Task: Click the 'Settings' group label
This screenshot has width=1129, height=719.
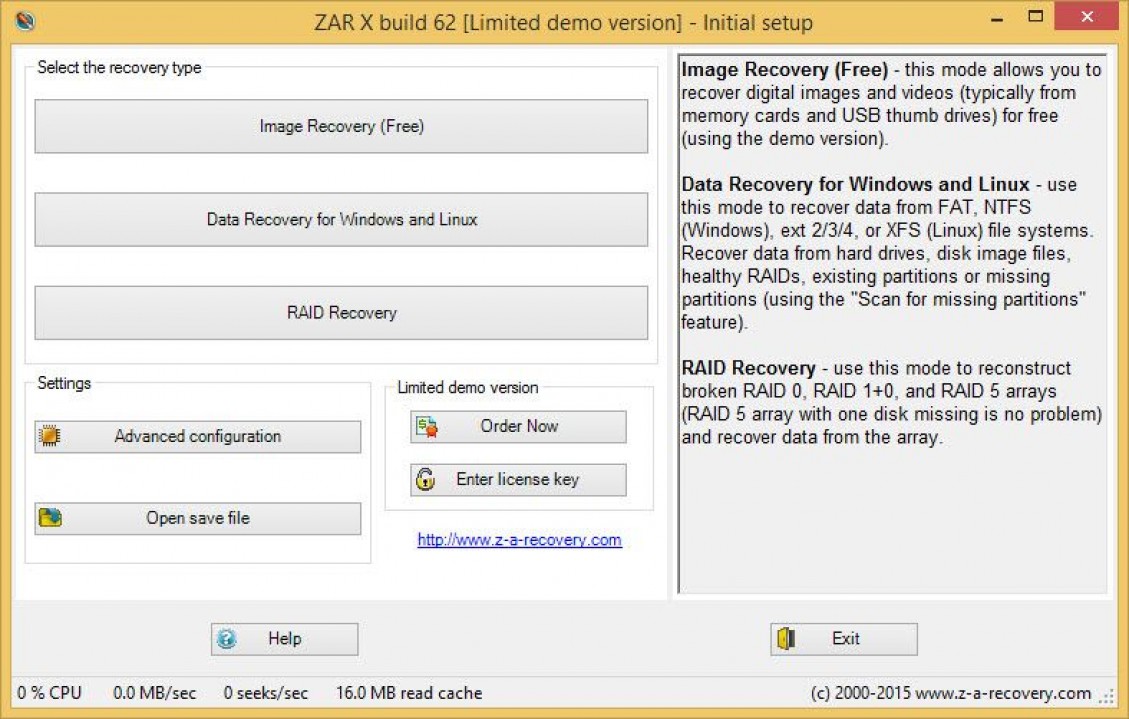Action: click(x=64, y=383)
